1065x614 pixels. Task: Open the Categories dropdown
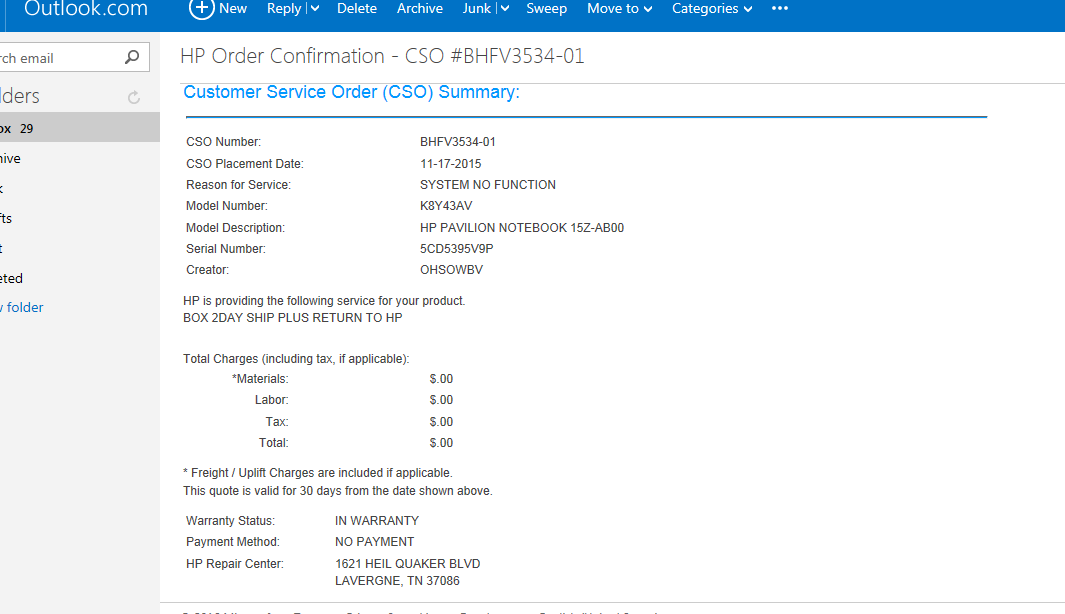tap(712, 9)
